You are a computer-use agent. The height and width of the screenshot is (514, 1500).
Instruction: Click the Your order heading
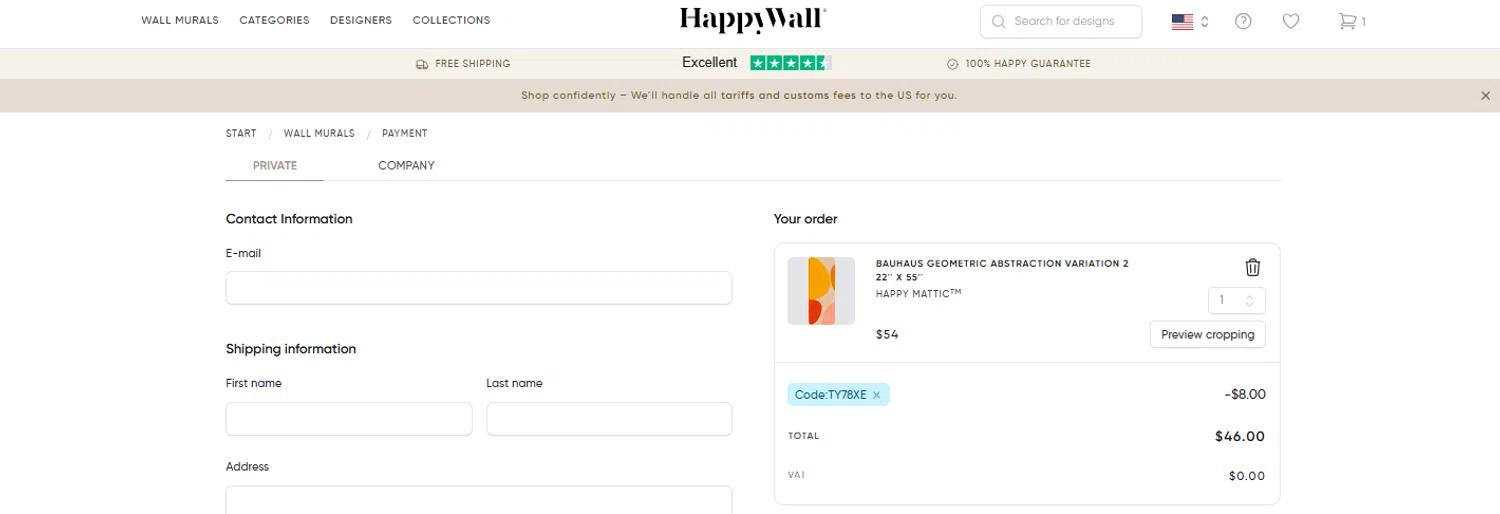[806, 219]
